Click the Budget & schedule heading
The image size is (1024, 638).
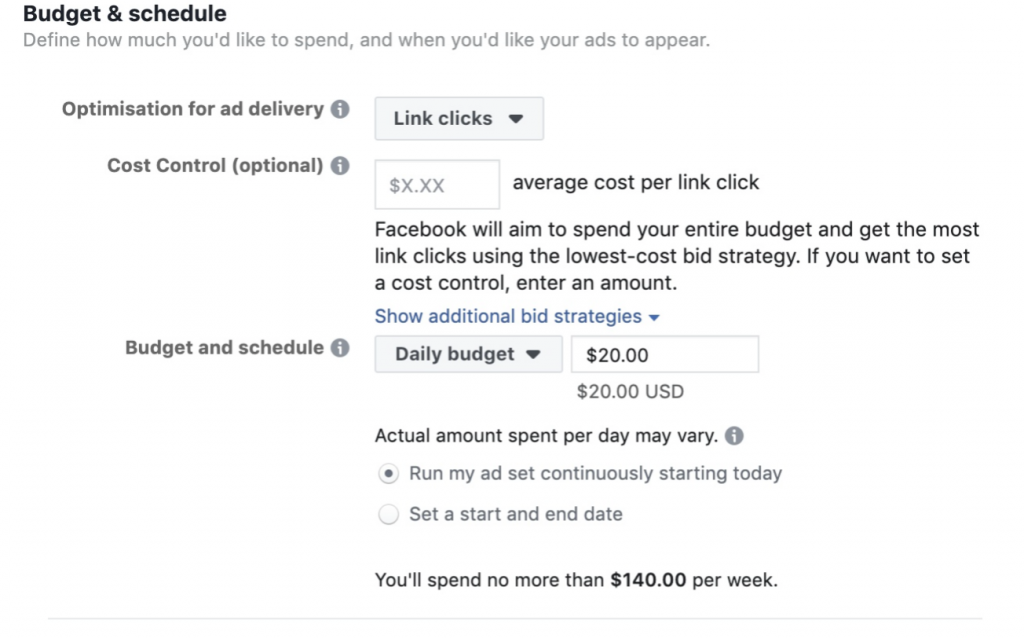(x=125, y=13)
